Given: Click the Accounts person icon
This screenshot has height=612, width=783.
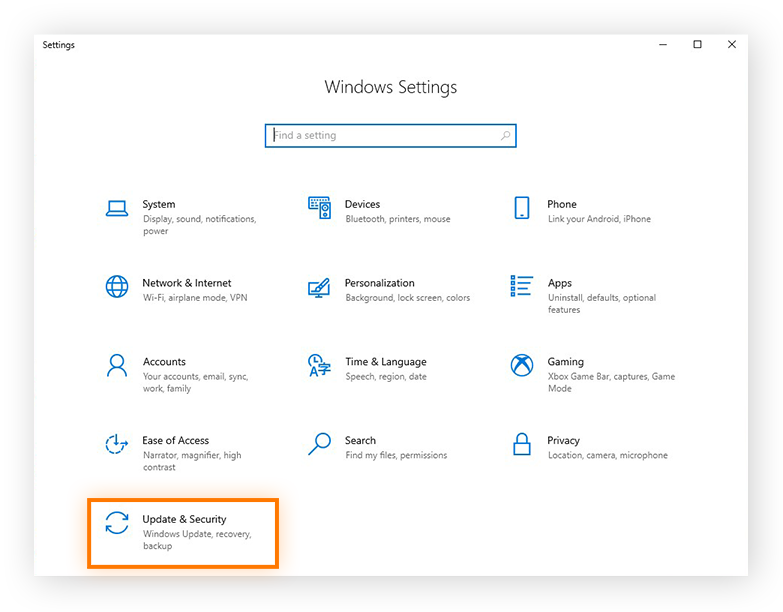Looking at the screenshot, I should point(117,365).
